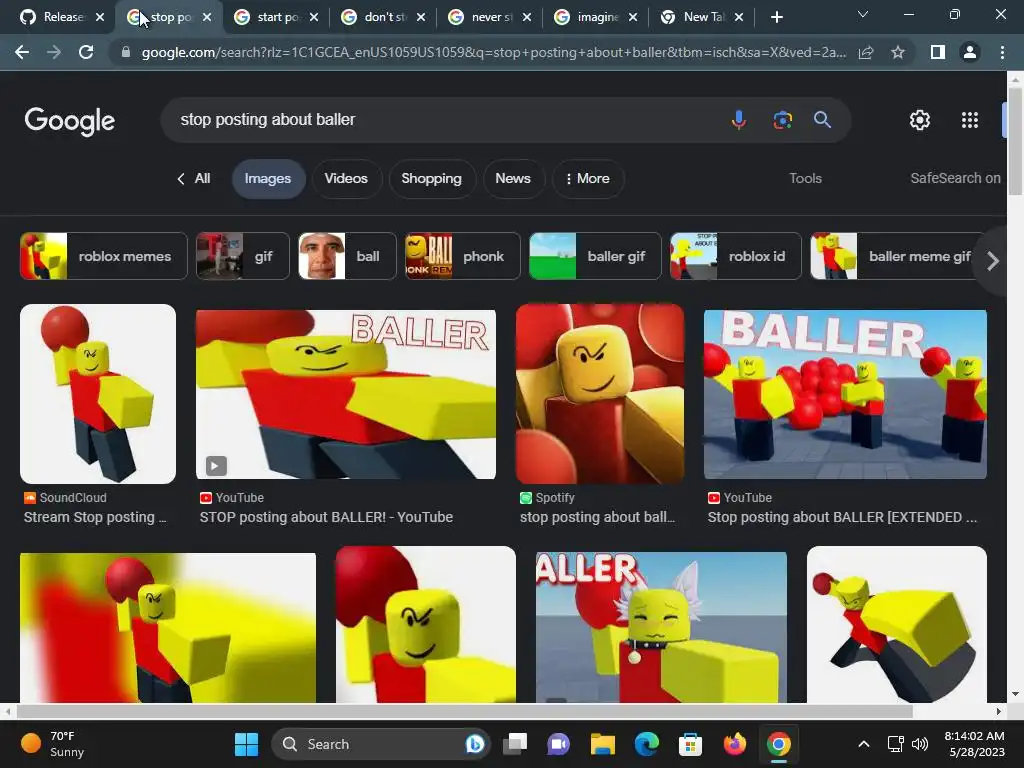This screenshot has height=768, width=1024.
Task: Open Google quick settings gear
Action: 920,120
